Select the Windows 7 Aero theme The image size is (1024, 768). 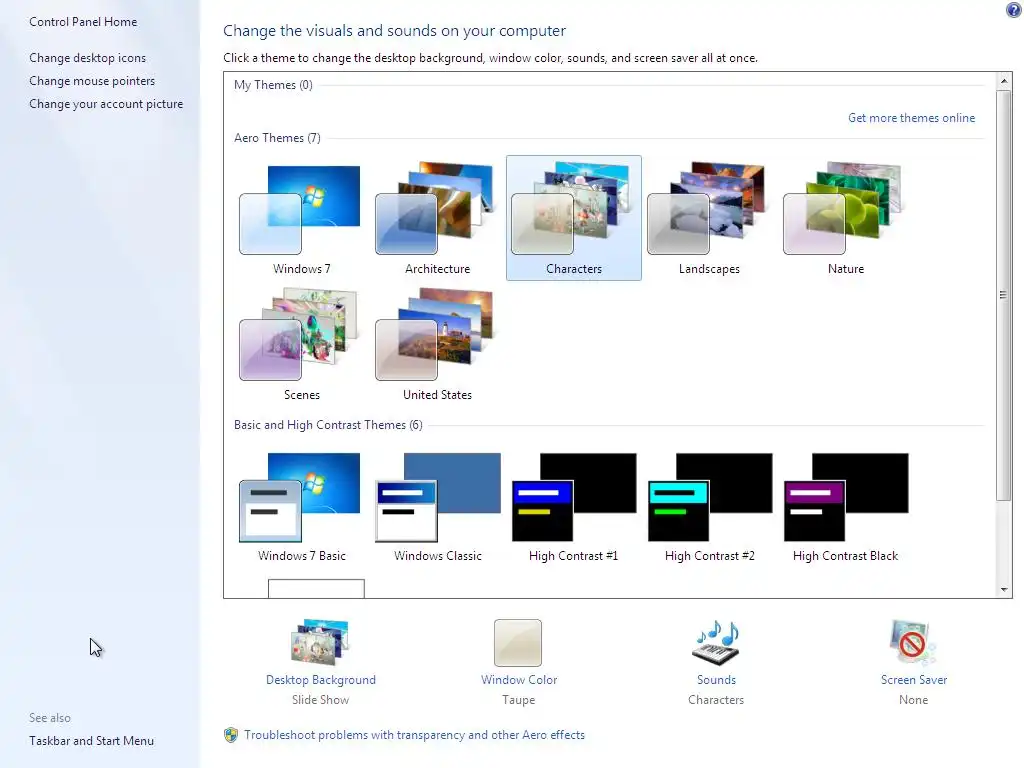coord(301,218)
